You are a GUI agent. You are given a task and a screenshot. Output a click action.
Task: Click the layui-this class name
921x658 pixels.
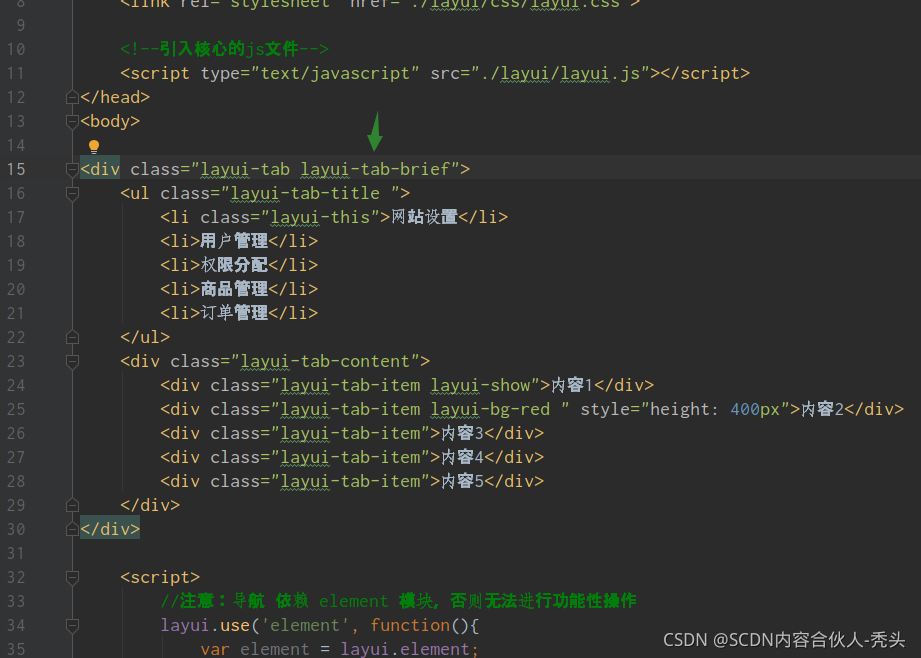pyautogui.click(x=320, y=217)
